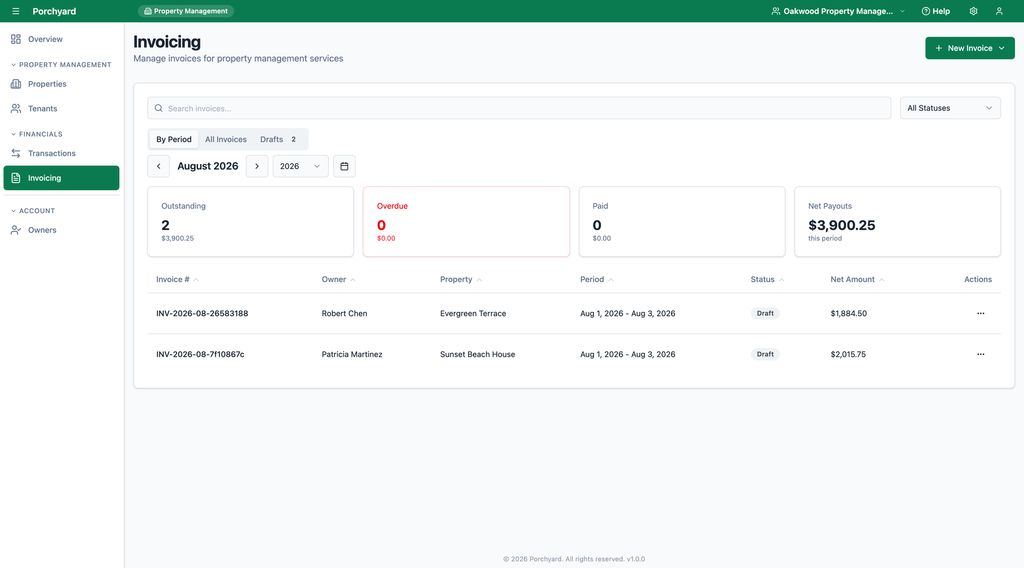Open the calendar date picker icon
1024x568 pixels.
coord(344,166)
